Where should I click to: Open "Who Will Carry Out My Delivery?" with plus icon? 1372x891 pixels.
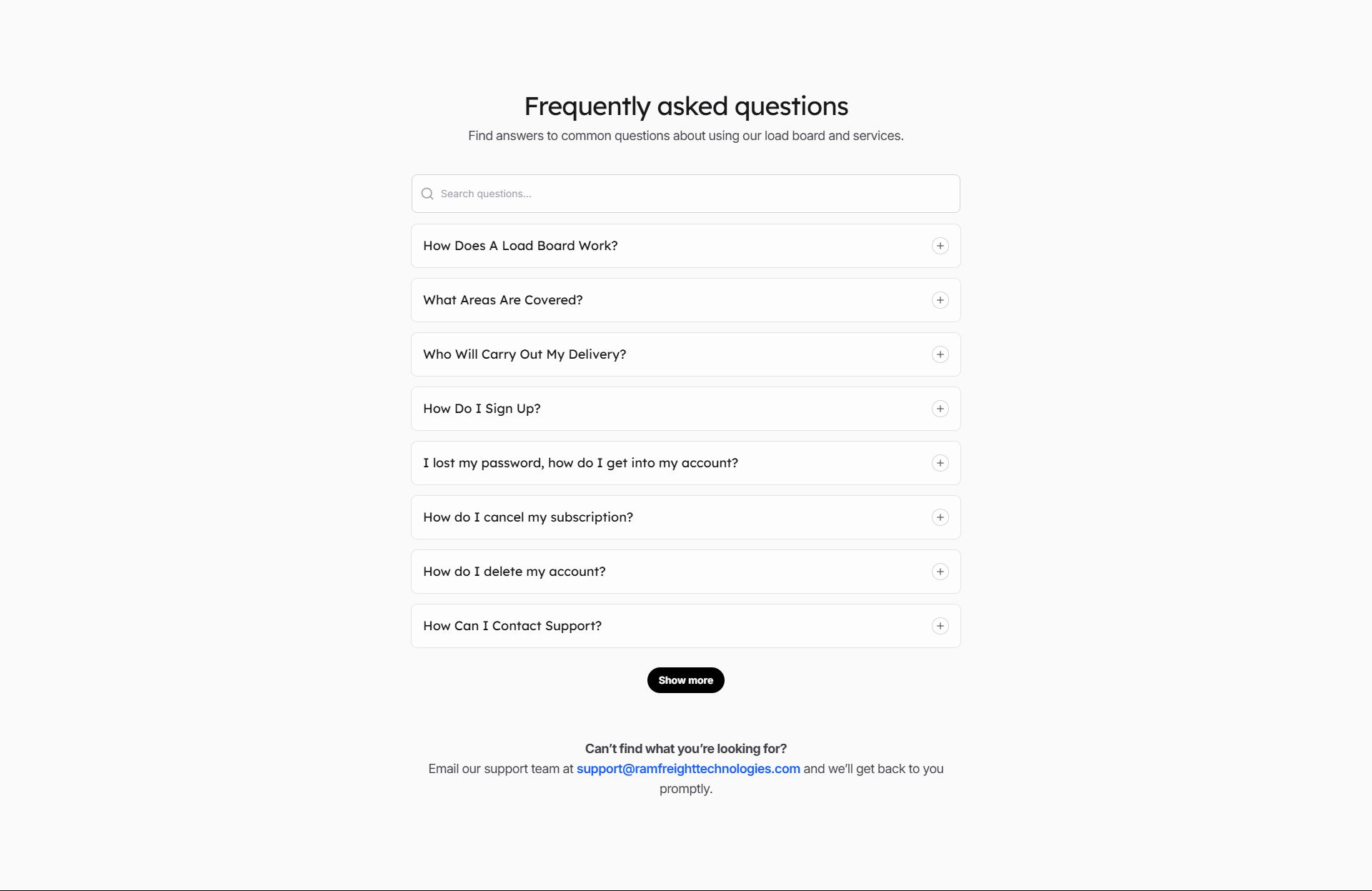(x=940, y=354)
